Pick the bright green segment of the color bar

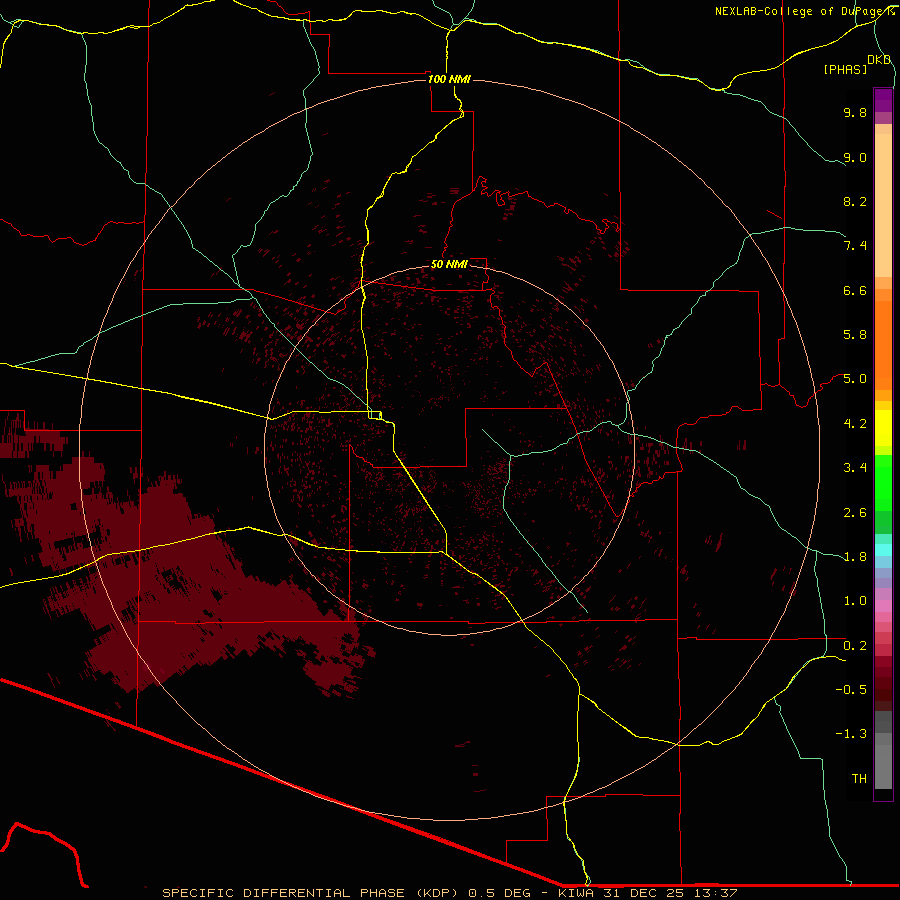tap(883, 482)
